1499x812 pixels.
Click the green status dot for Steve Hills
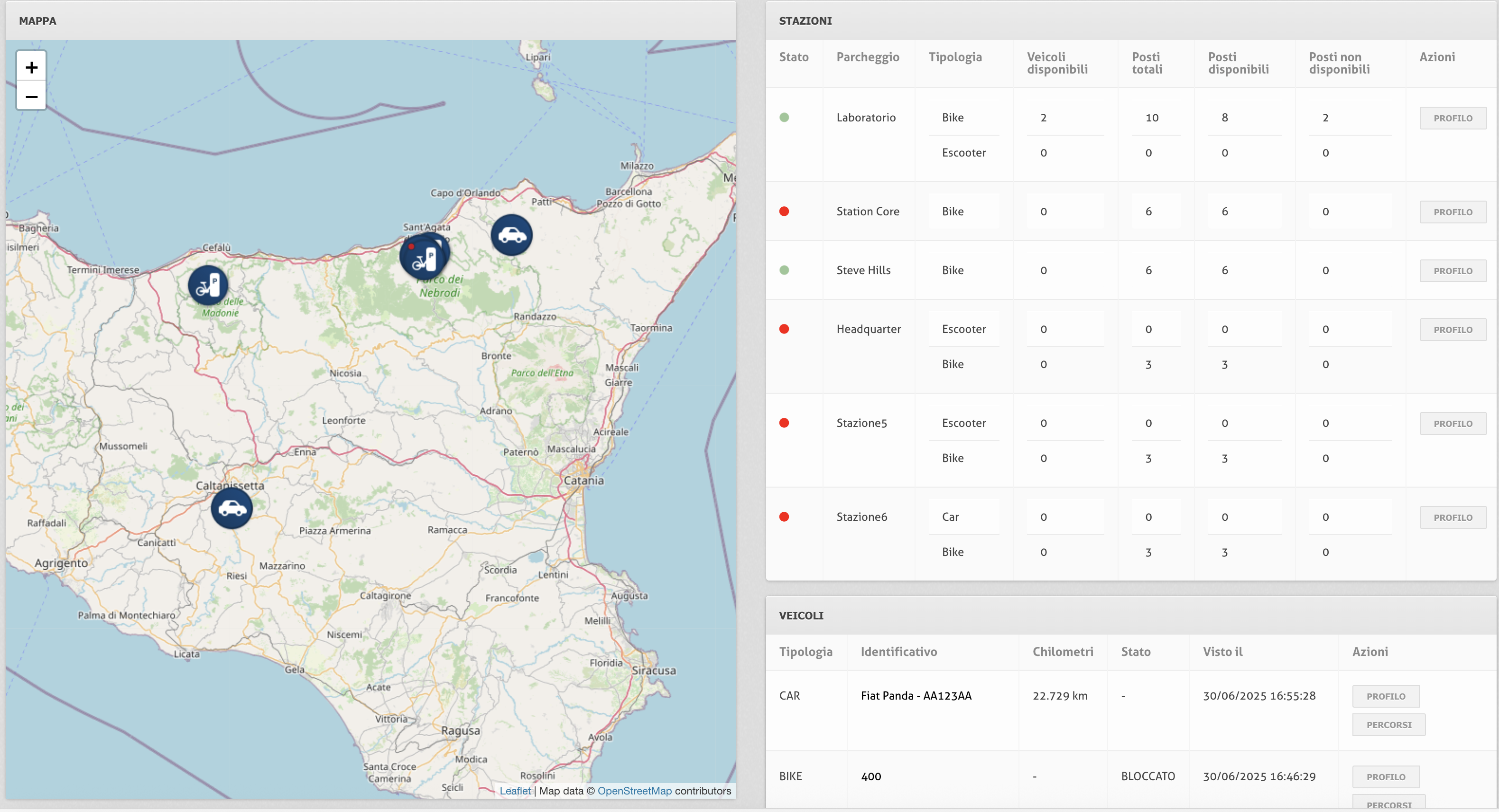click(784, 270)
